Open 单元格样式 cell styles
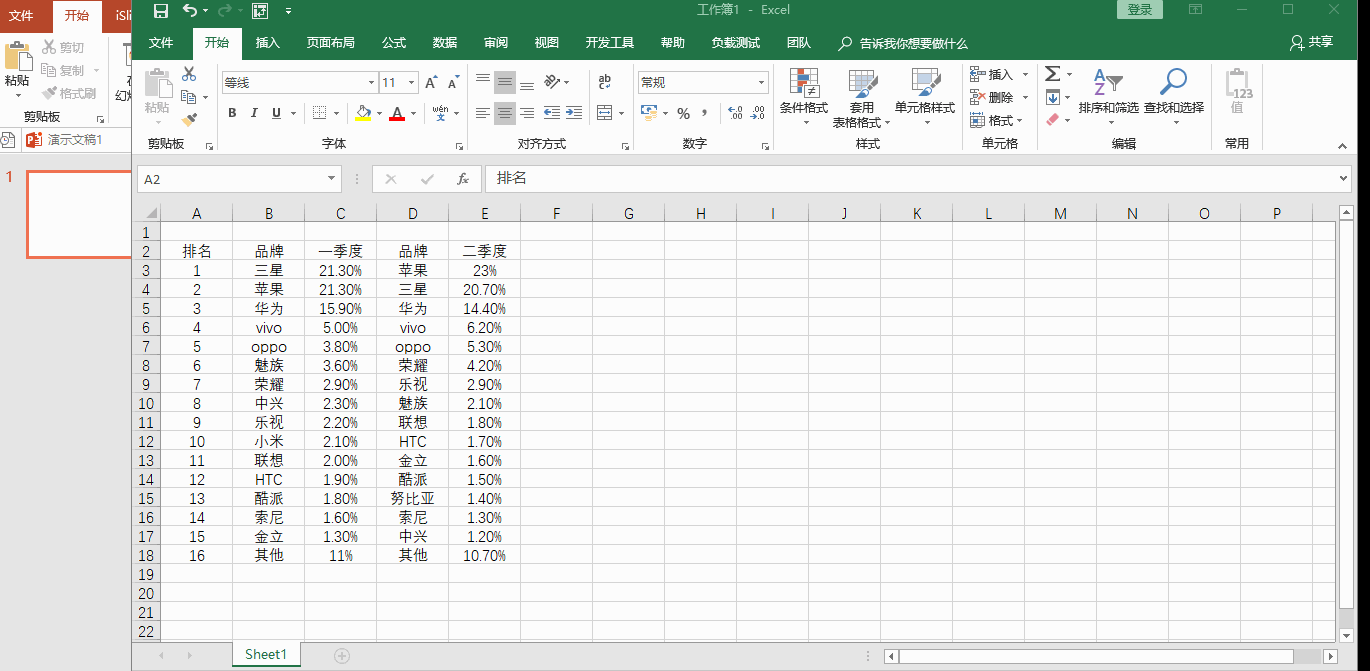Viewport: 1370px width, 671px height. pyautogui.click(x=925, y=98)
